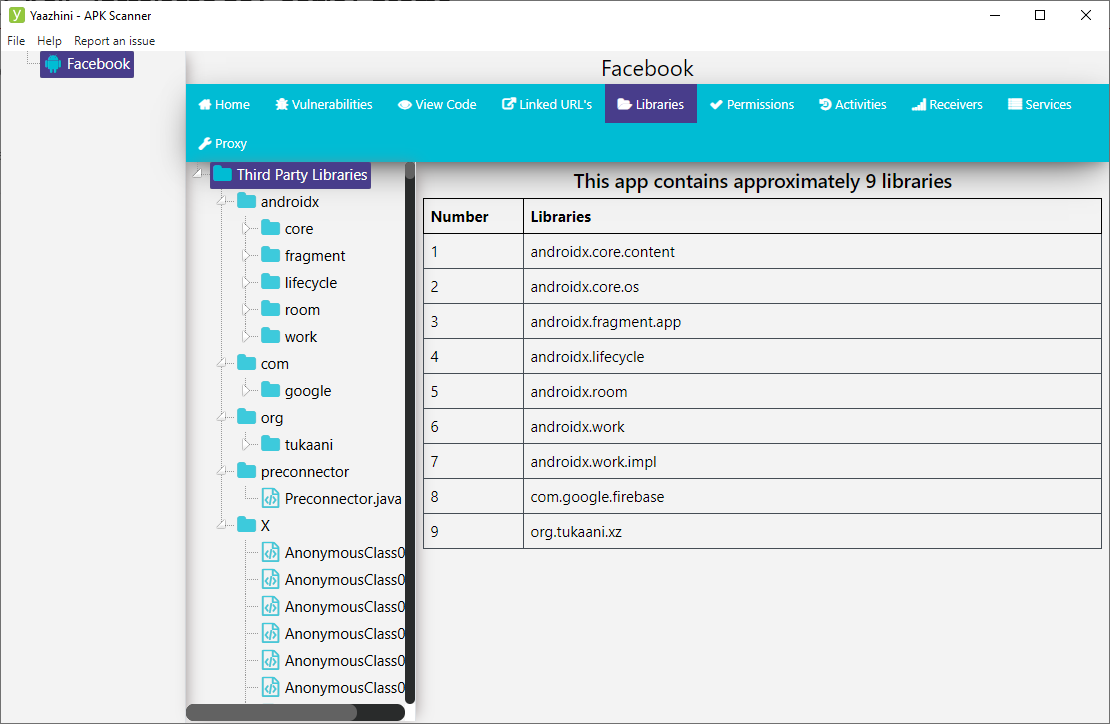Click the Yaazhini app logo in title bar

[16, 15]
